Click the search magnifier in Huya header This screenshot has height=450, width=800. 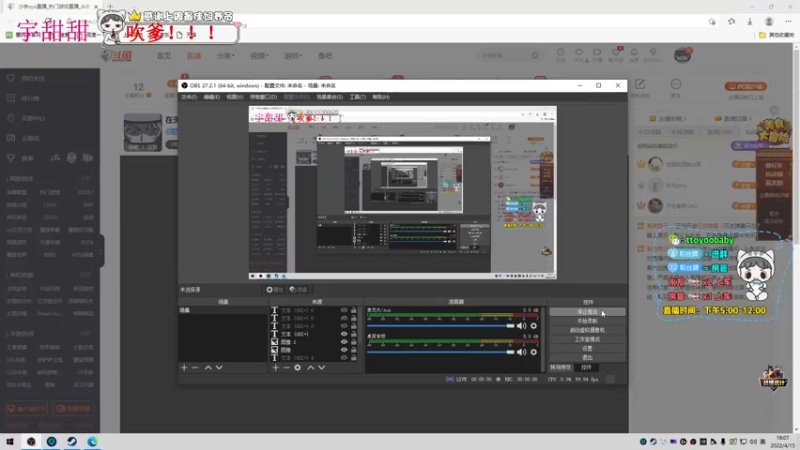pos(535,56)
